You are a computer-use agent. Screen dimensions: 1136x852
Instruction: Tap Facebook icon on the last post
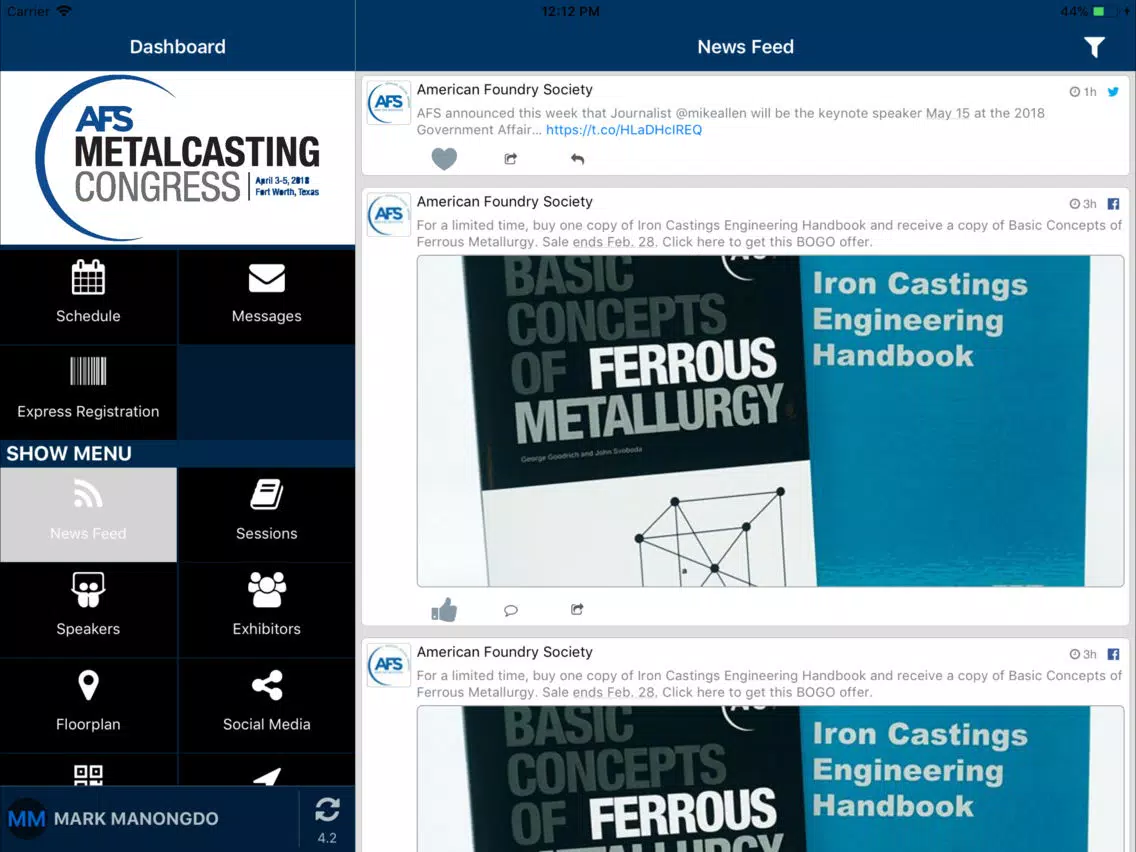tap(1114, 654)
